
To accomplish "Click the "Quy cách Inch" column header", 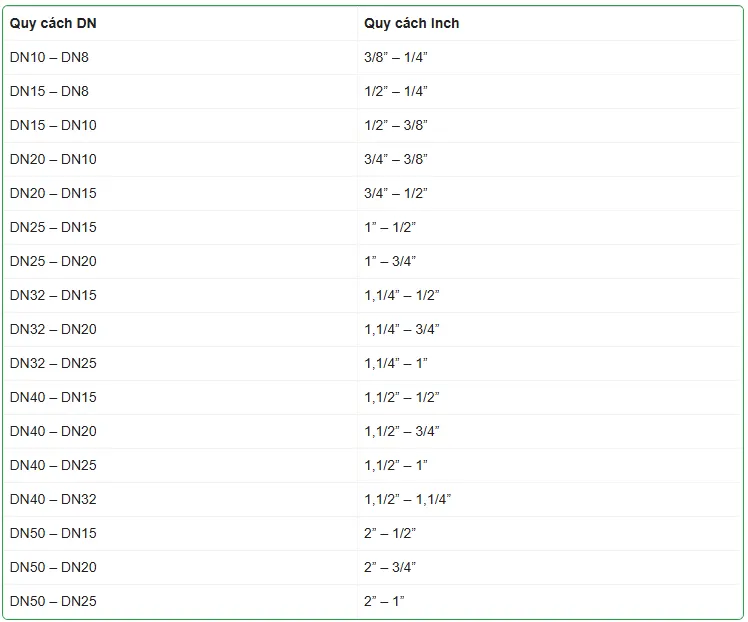I will pos(411,23).
